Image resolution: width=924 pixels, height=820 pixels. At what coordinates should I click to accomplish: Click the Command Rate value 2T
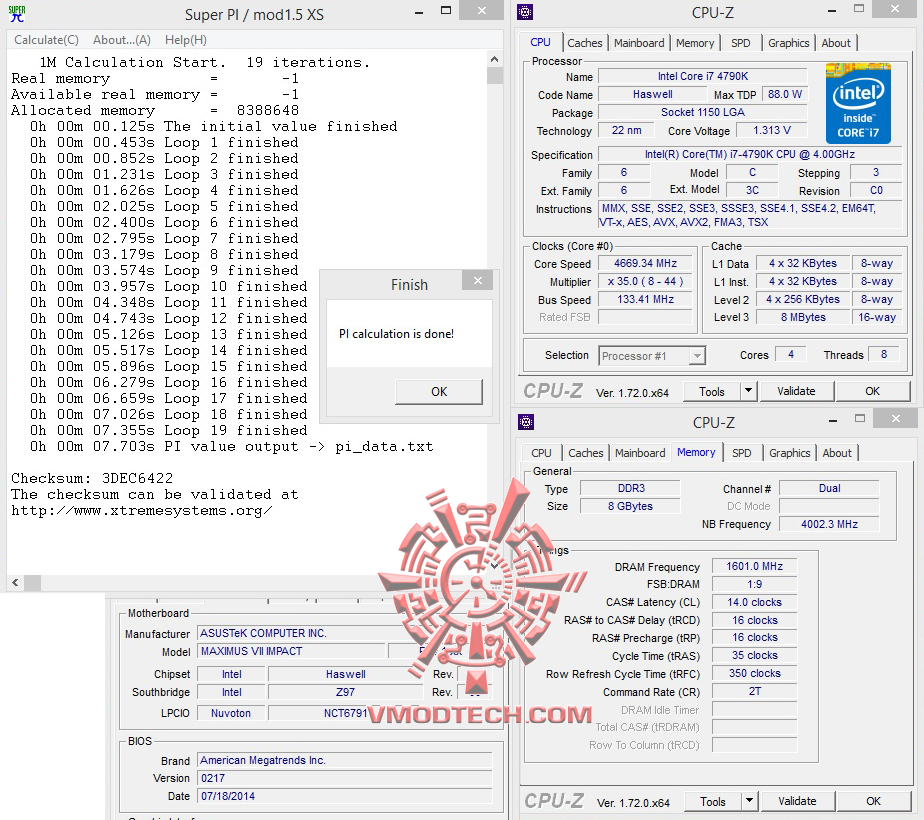(x=754, y=691)
